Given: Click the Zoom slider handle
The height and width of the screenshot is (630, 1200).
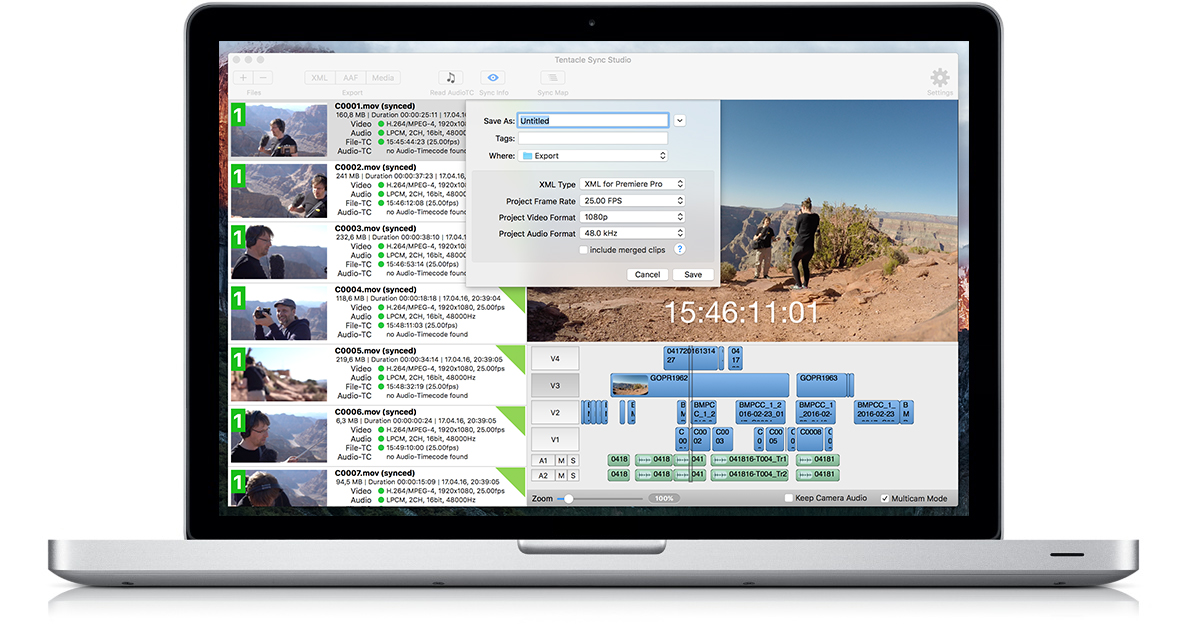Looking at the screenshot, I should click(569, 498).
